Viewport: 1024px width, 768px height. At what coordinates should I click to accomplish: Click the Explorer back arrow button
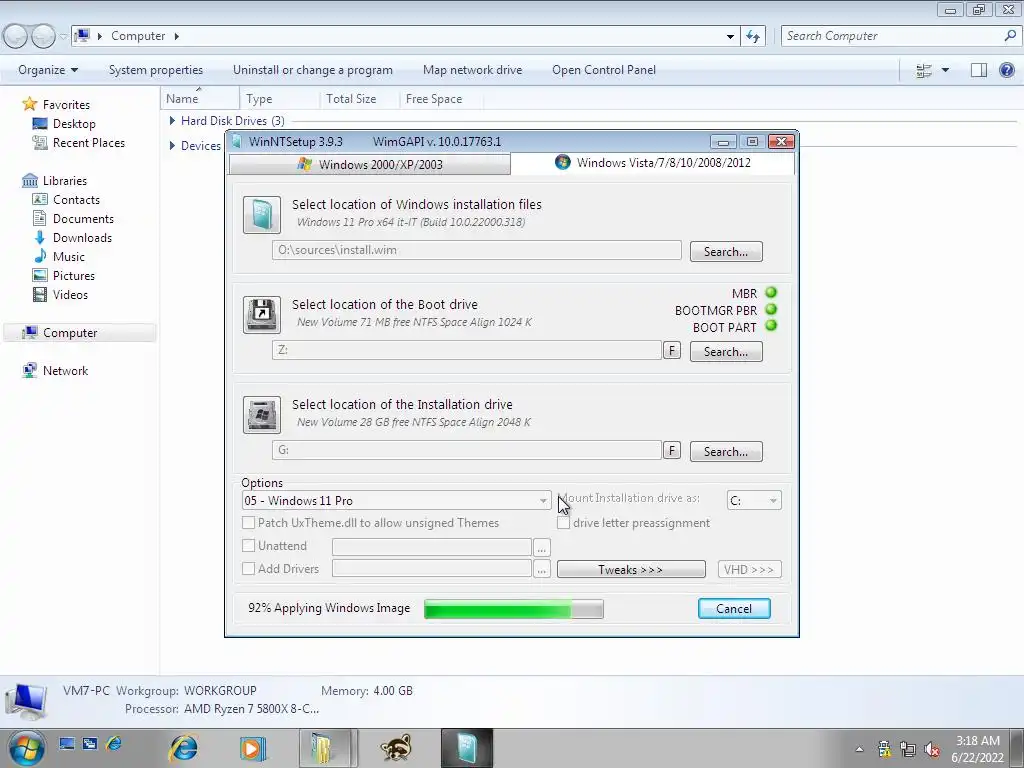coord(16,36)
